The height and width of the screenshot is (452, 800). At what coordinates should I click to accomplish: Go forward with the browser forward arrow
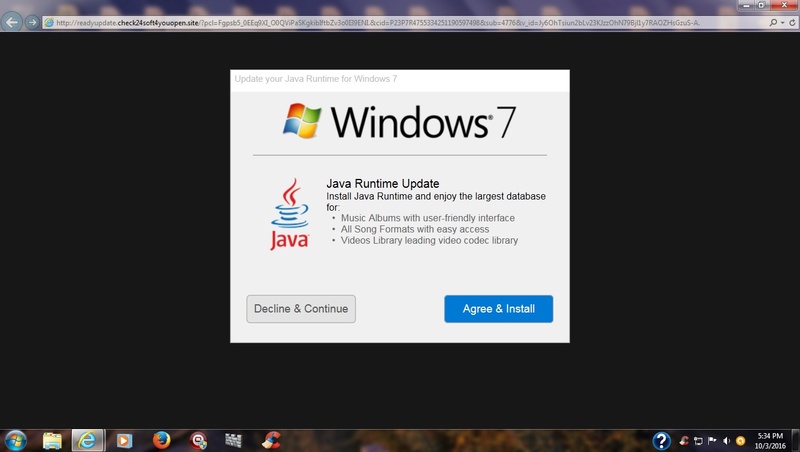32,22
